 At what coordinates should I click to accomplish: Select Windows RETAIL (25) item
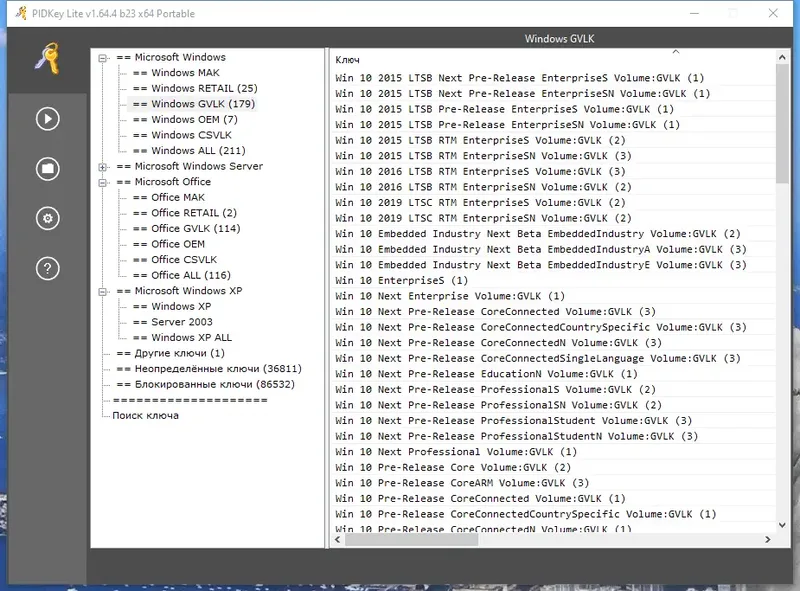[x=195, y=88]
